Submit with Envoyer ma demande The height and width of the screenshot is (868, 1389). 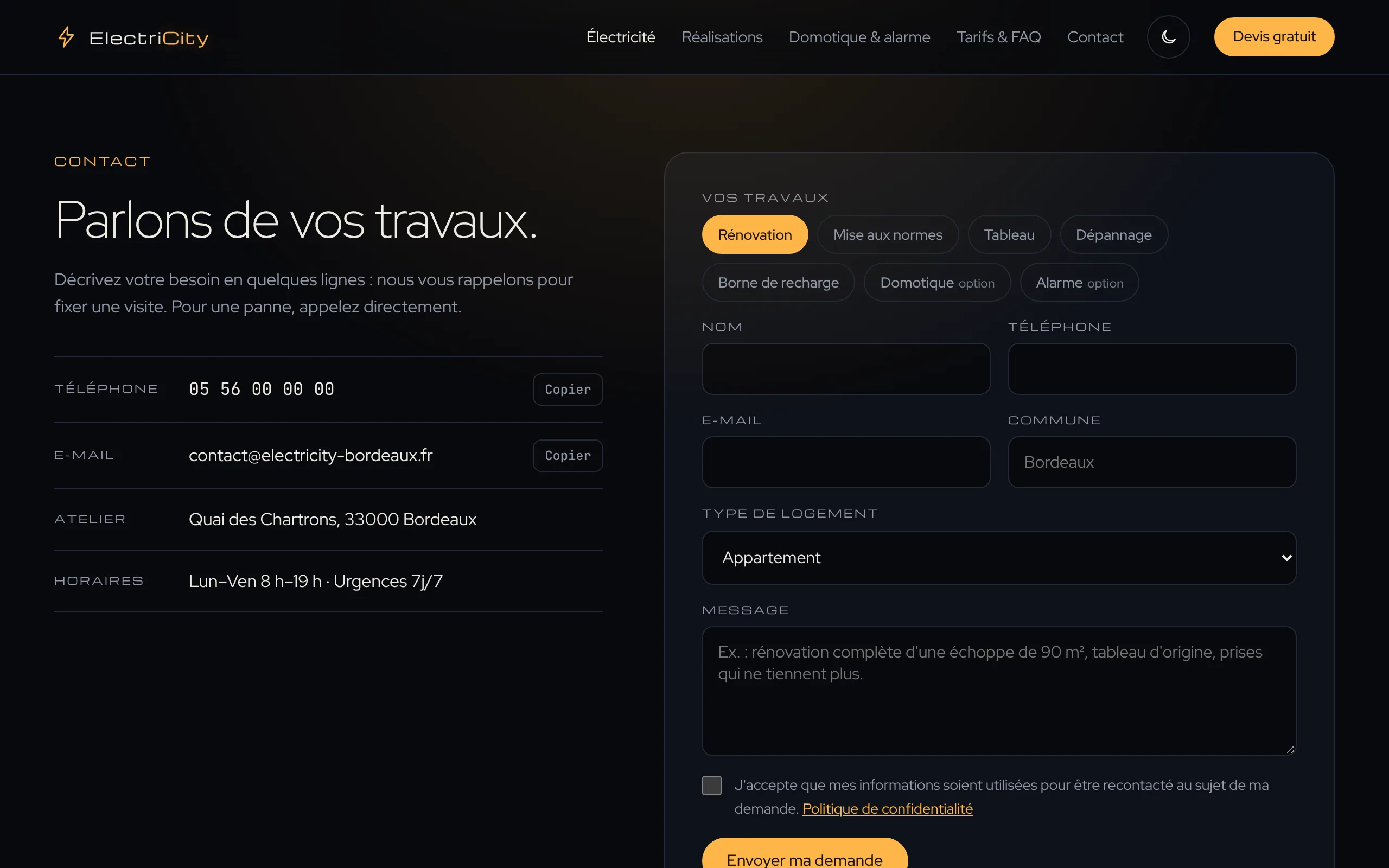click(805, 853)
